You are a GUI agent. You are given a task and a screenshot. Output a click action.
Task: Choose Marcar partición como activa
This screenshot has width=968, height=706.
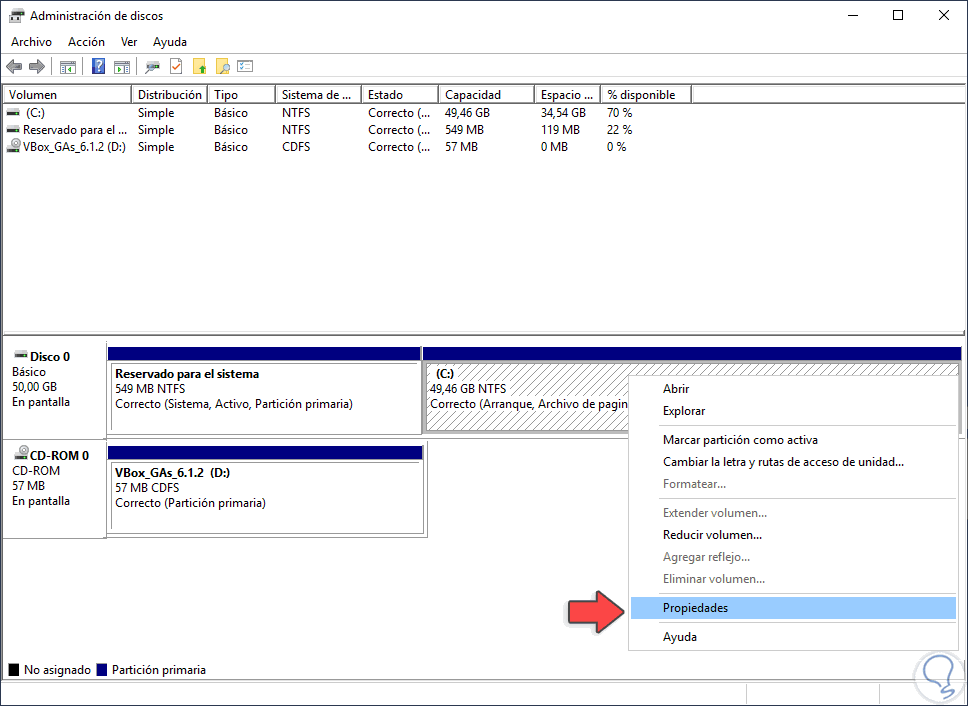coord(793,440)
